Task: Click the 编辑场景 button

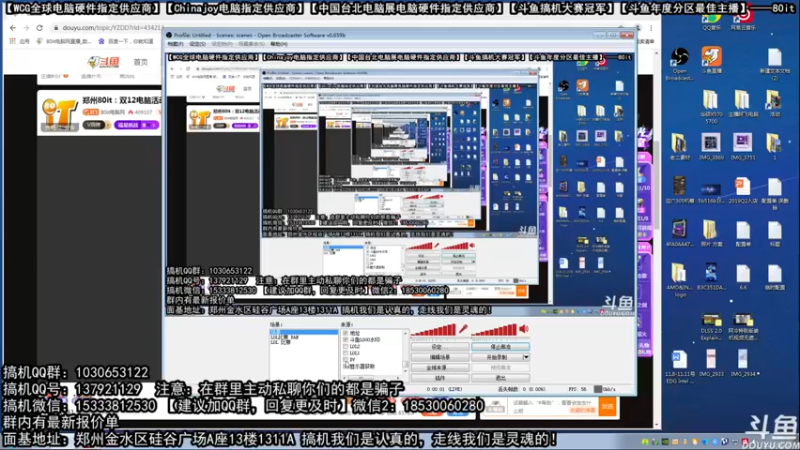Action: 440,357
